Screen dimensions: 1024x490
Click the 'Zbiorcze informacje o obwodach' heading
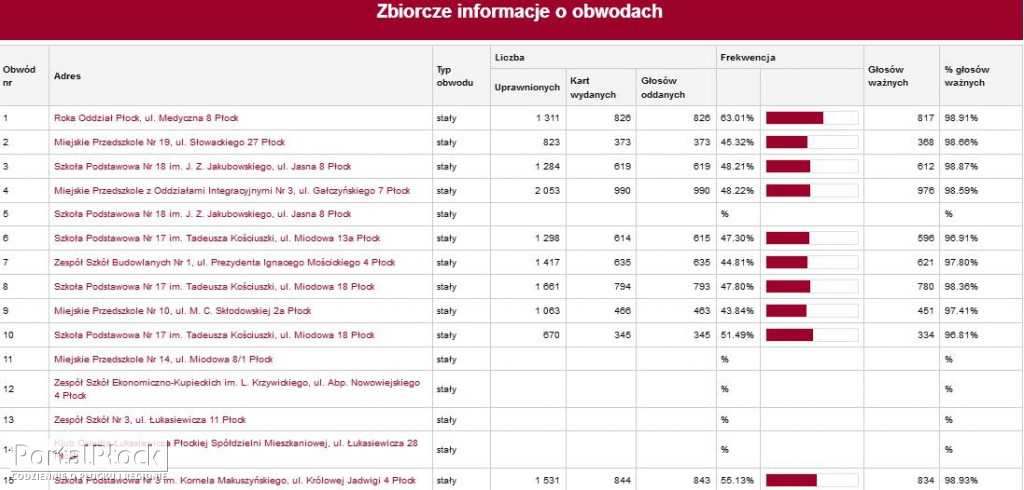coord(519,12)
